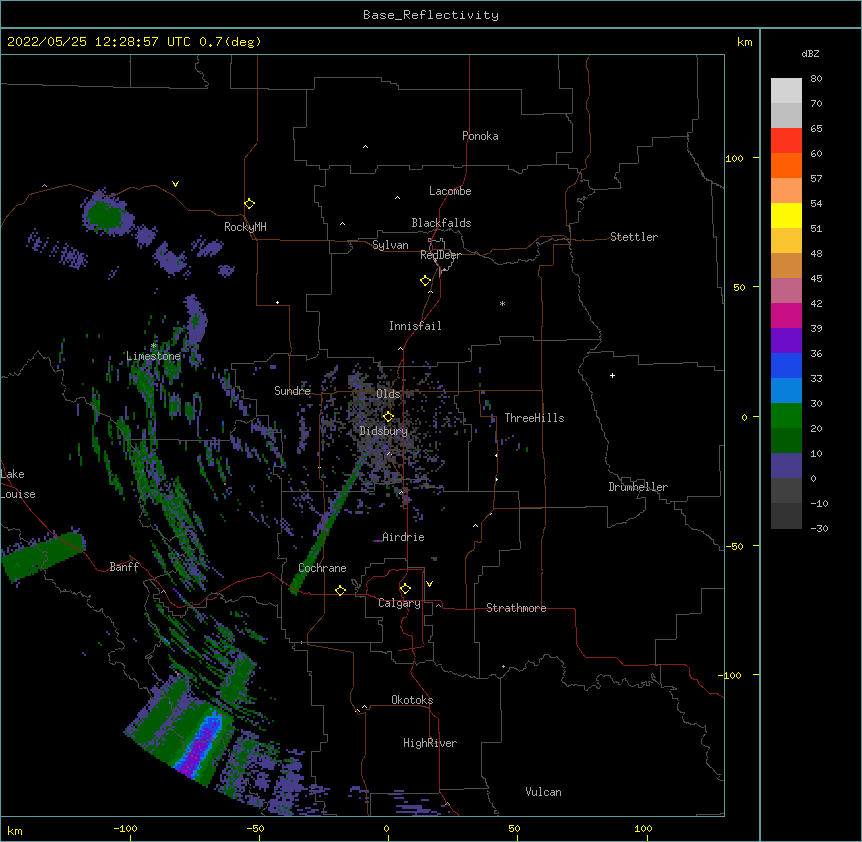Click the Okotoks label

point(412,700)
